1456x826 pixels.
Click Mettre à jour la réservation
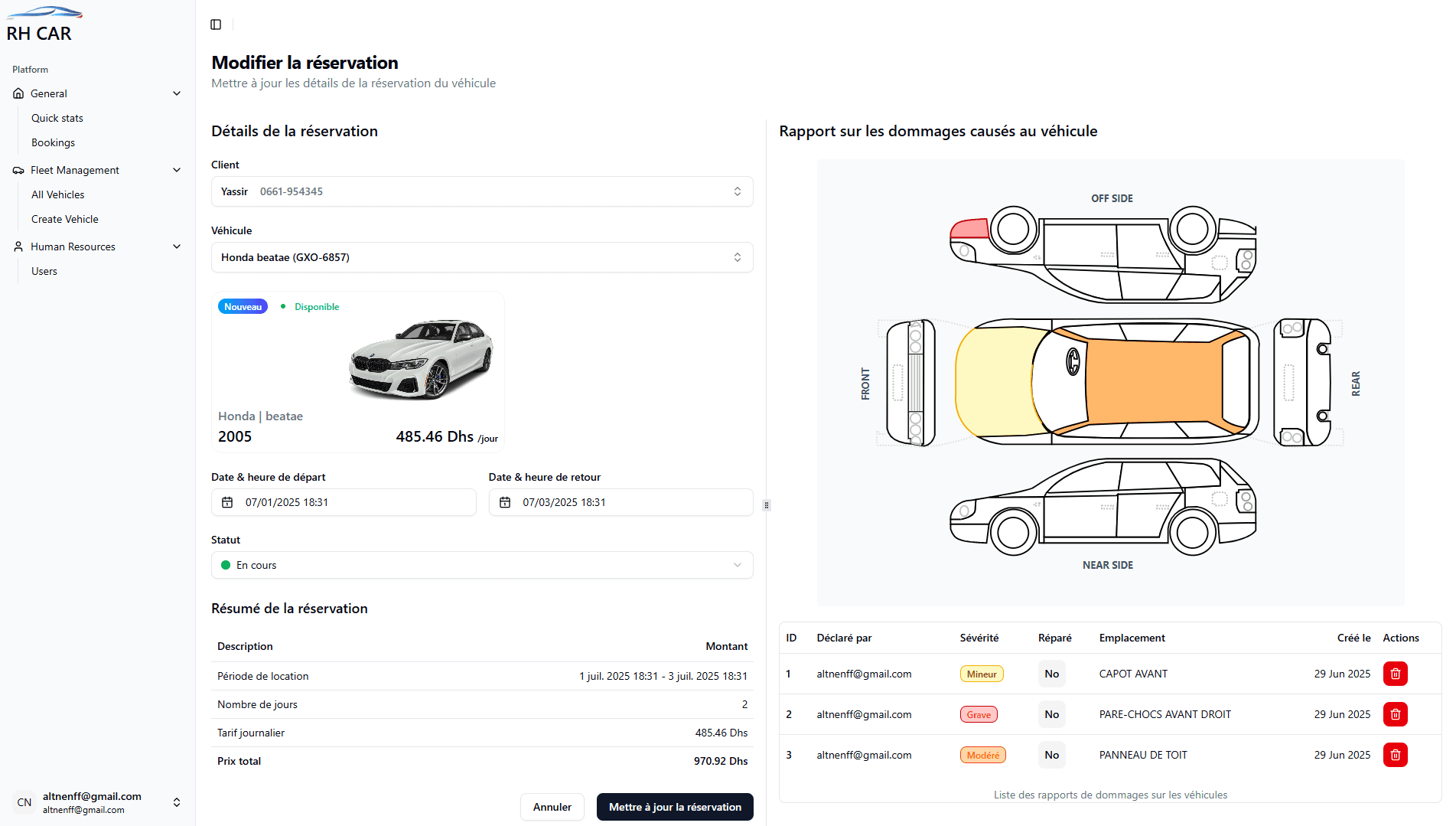click(x=674, y=807)
